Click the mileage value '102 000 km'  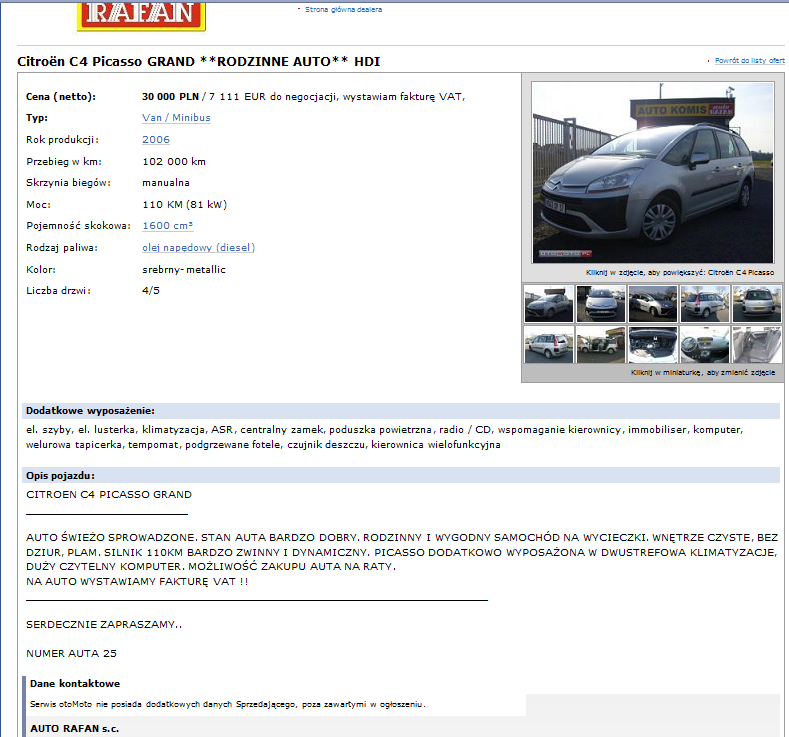[174, 161]
